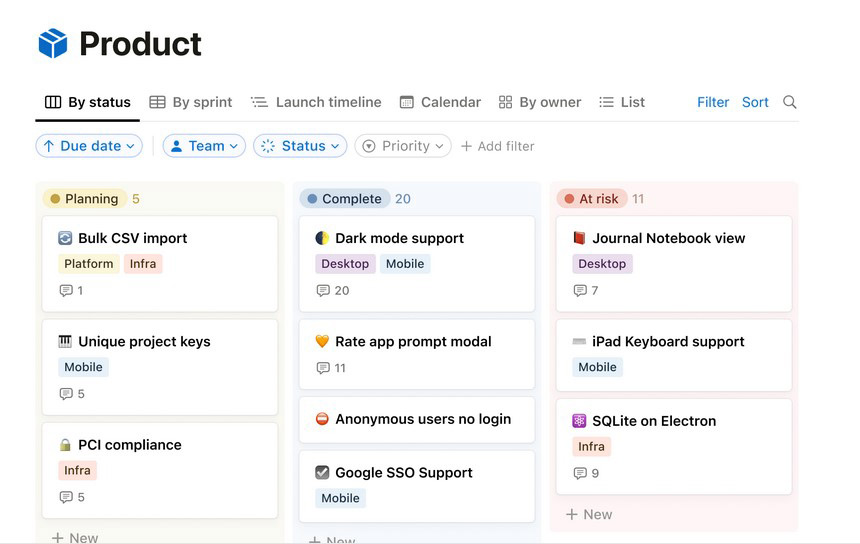Click Anonymous users no login stop icon
The image size is (860, 544).
click(x=322, y=419)
